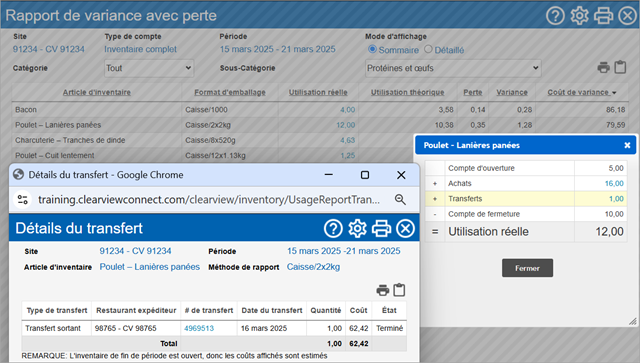Open Poulet Lanières panées usage 12,00

pyautogui.click(x=345, y=125)
